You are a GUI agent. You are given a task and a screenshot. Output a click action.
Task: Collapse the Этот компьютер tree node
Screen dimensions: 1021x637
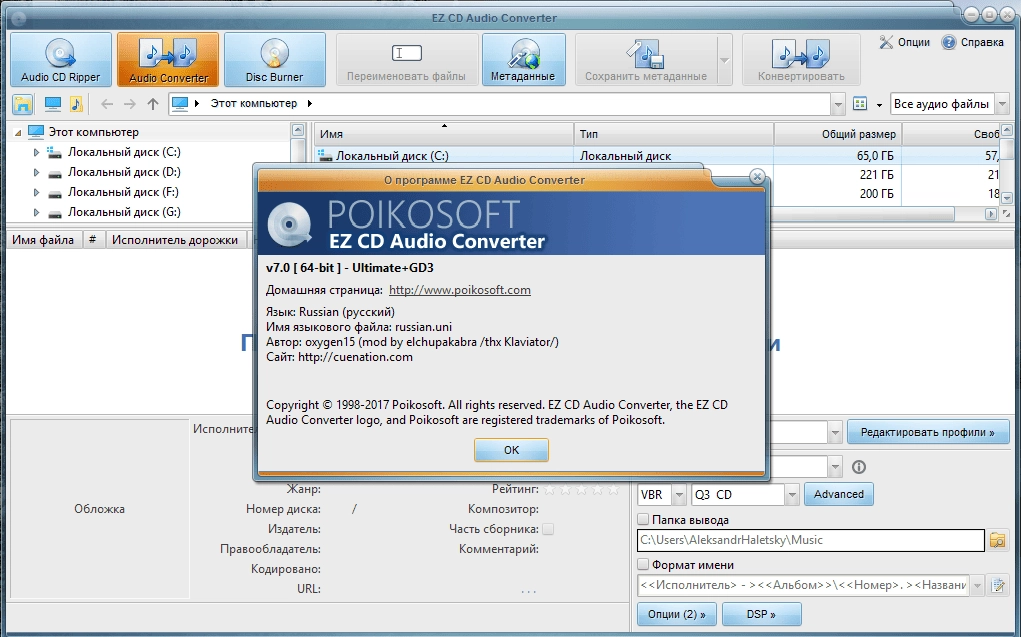click(x=18, y=133)
